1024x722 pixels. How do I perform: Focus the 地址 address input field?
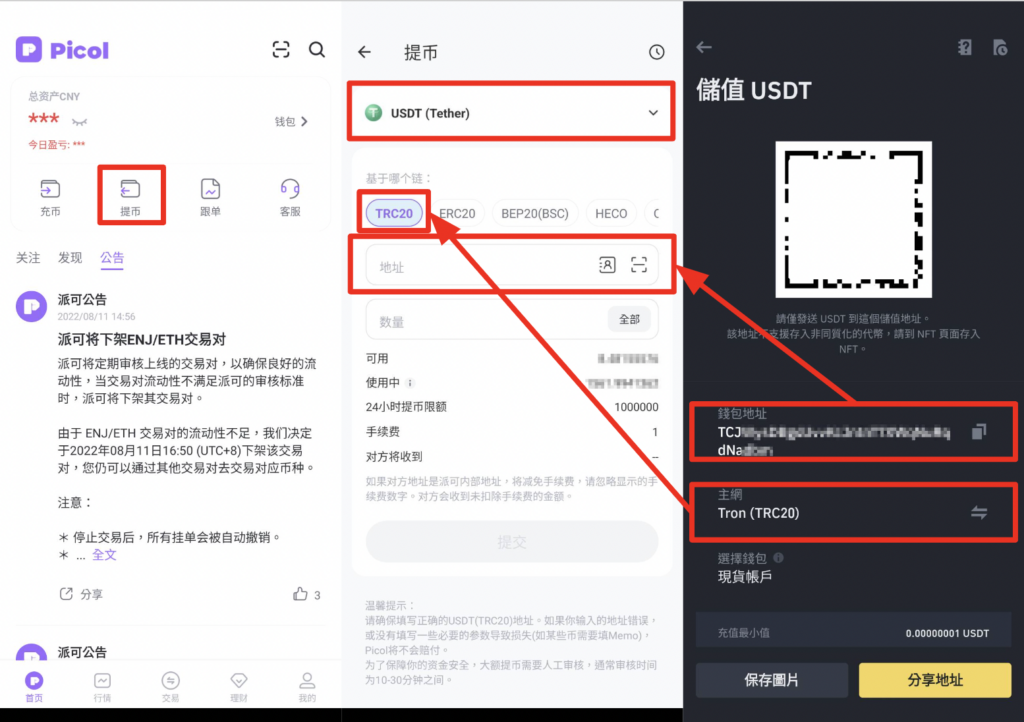pyautogui.click(x=511, y=265)
